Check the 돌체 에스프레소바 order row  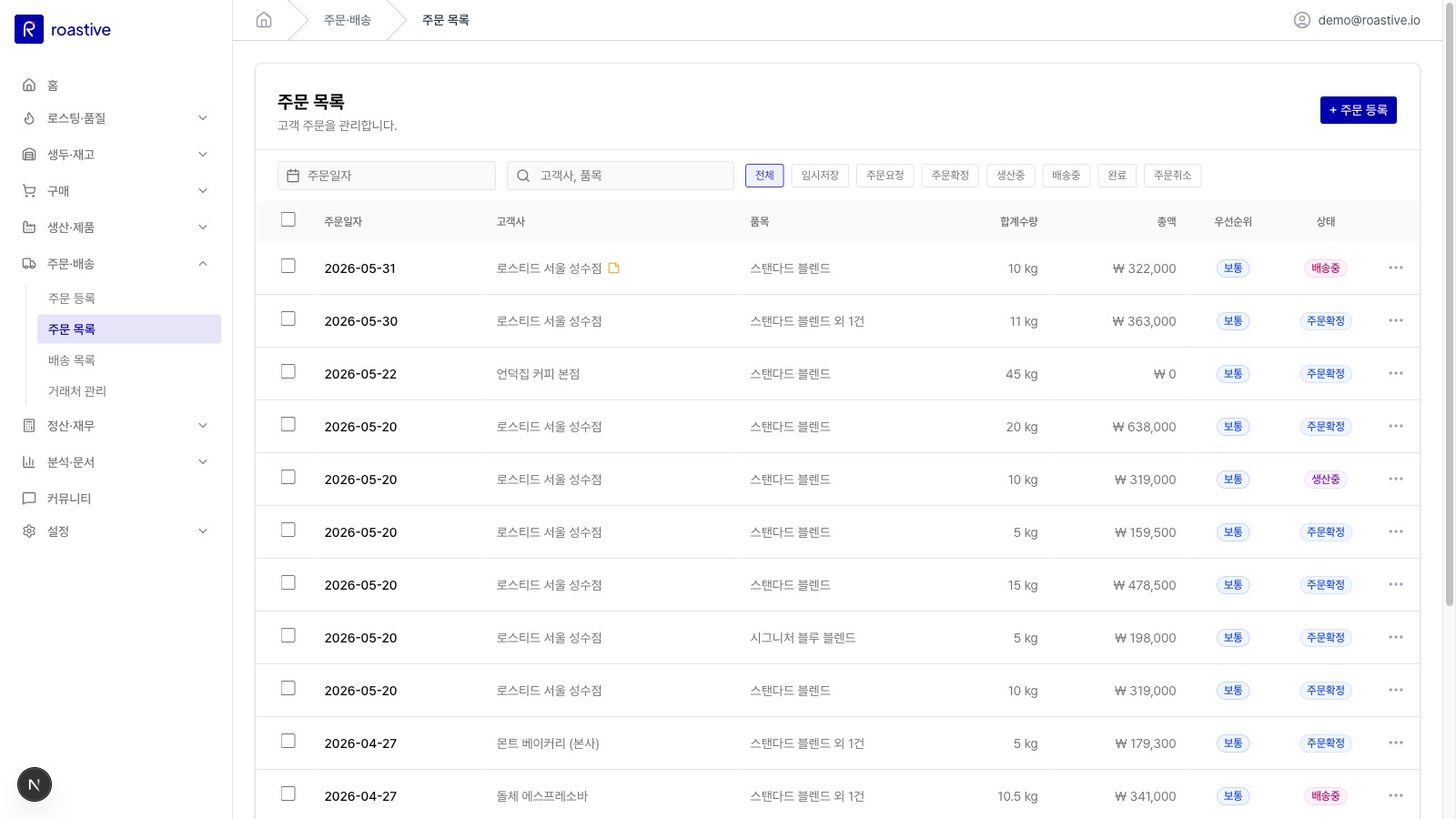pyautogui.click(x=288, y=794)
